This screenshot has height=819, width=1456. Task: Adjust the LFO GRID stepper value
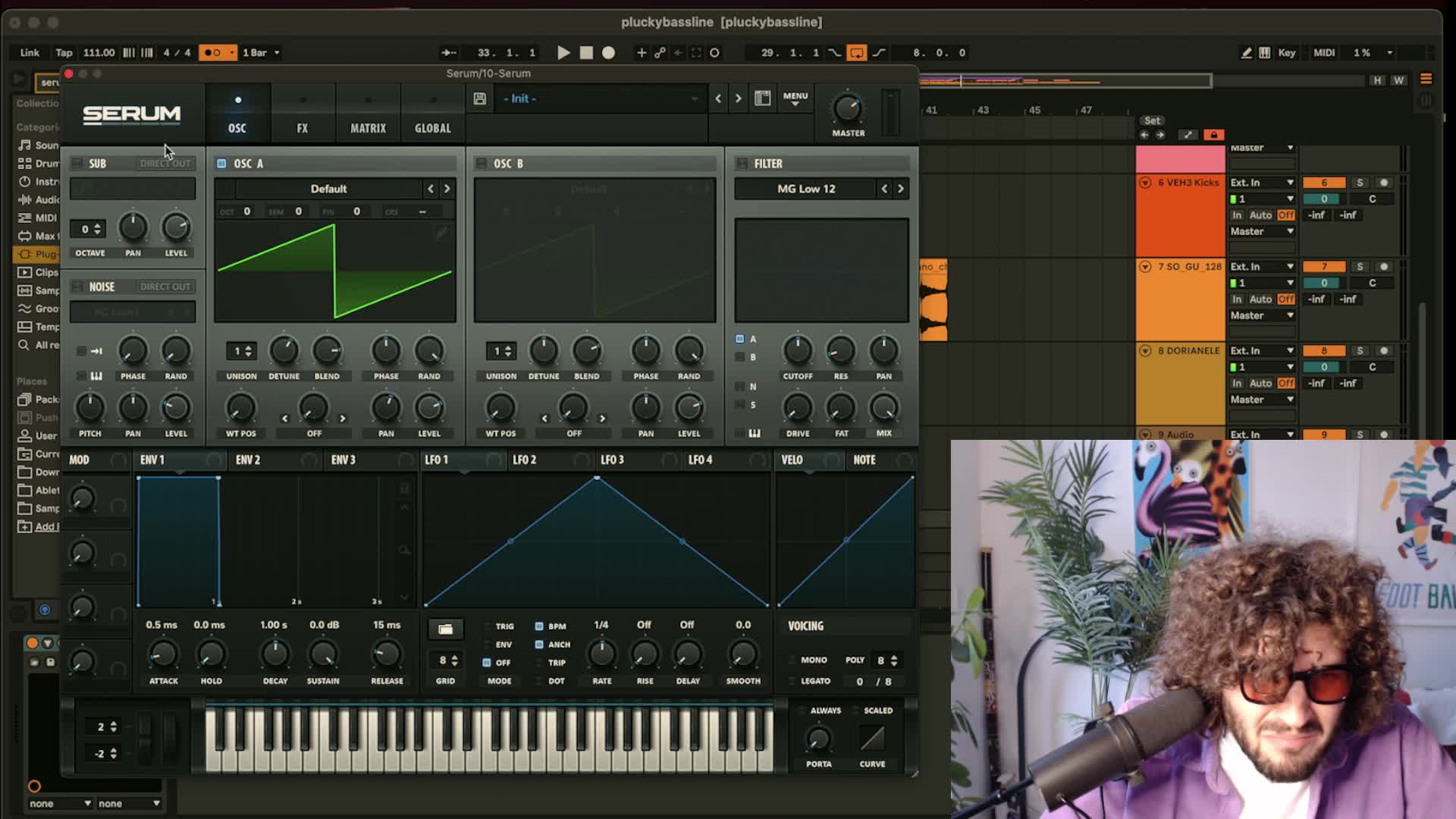(x=445, y=661)
